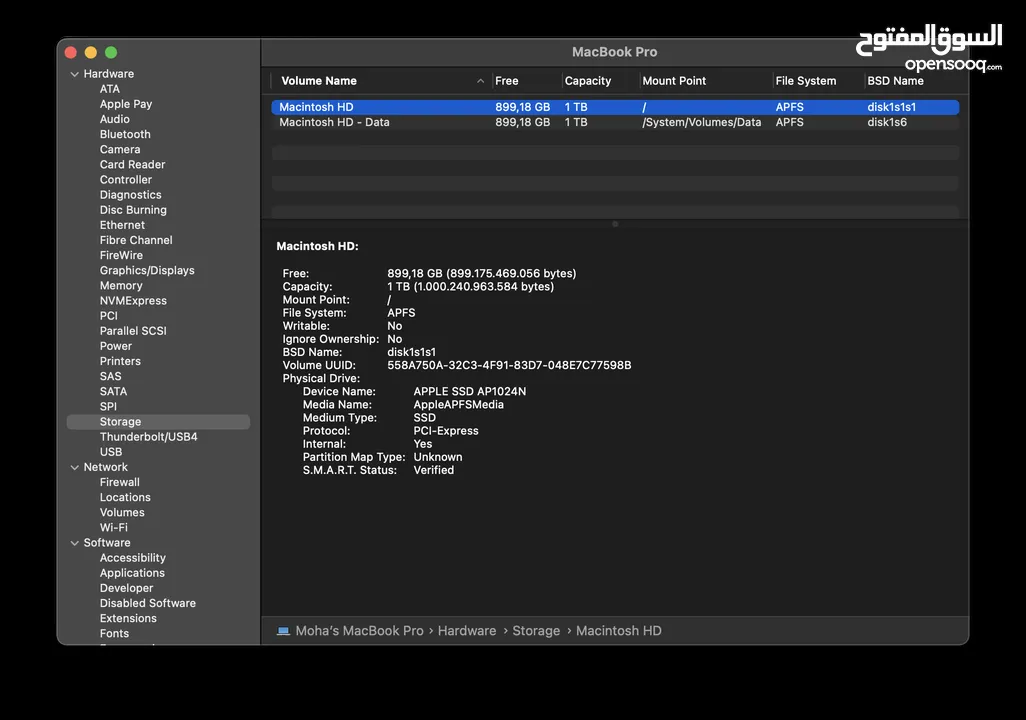Select Bluetooth in the sidebar
1026x720 pixels.
click(x=125, y=134)
